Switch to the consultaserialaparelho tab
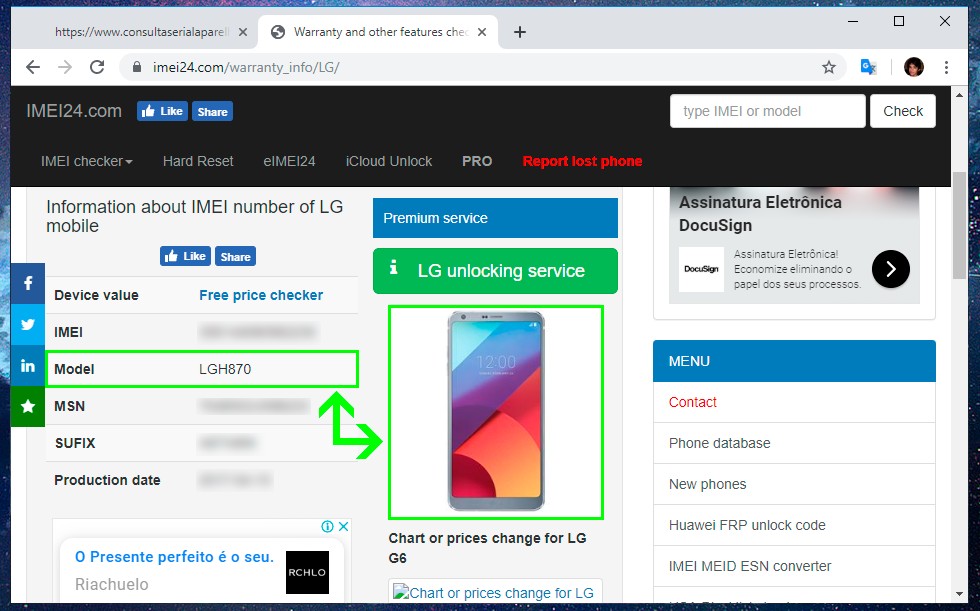The height and width of the screenshot is (611, 980). coord(142,32)
